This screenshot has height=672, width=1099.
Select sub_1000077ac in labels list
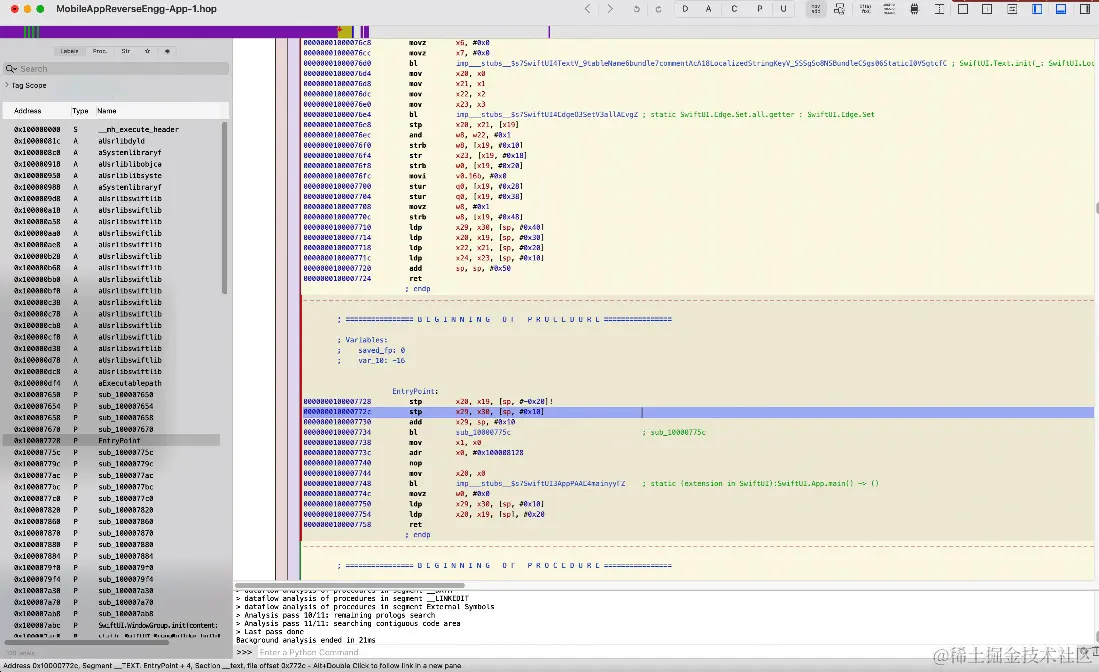point(112,476)
